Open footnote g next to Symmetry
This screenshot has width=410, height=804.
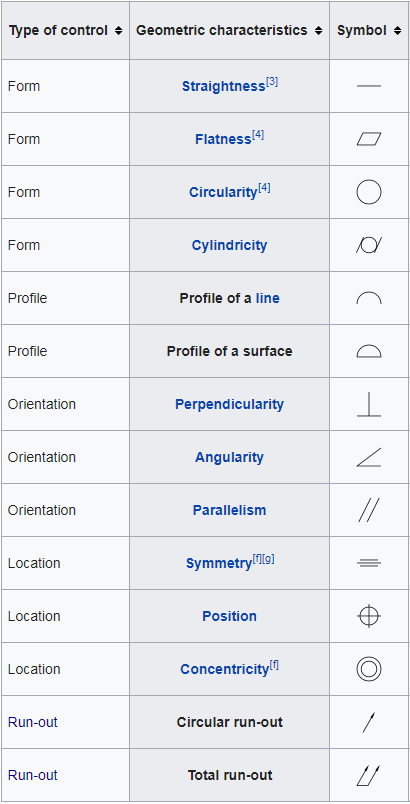pyautogui.click(x=269, y=559)
